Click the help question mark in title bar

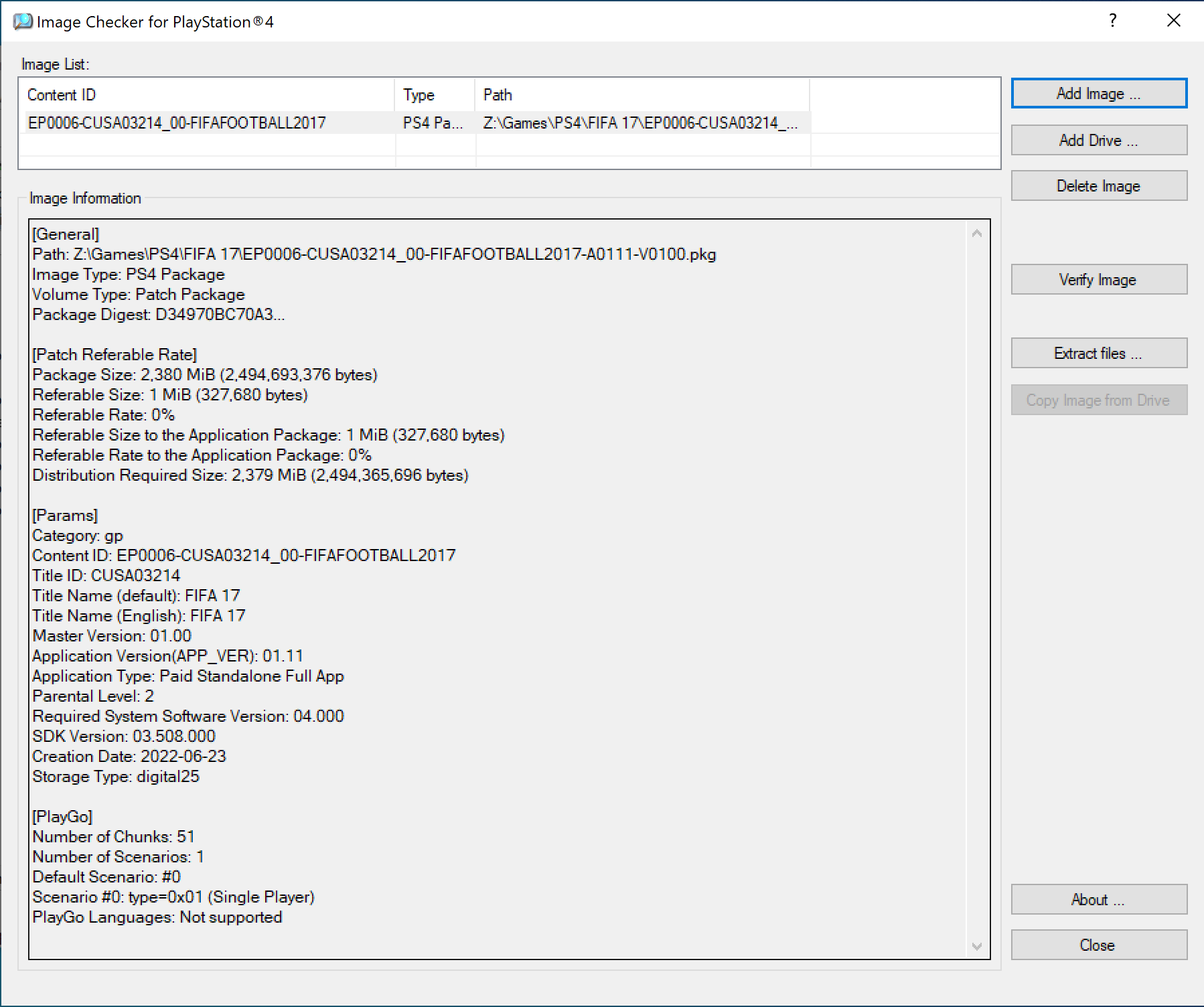coord(1112,21)
